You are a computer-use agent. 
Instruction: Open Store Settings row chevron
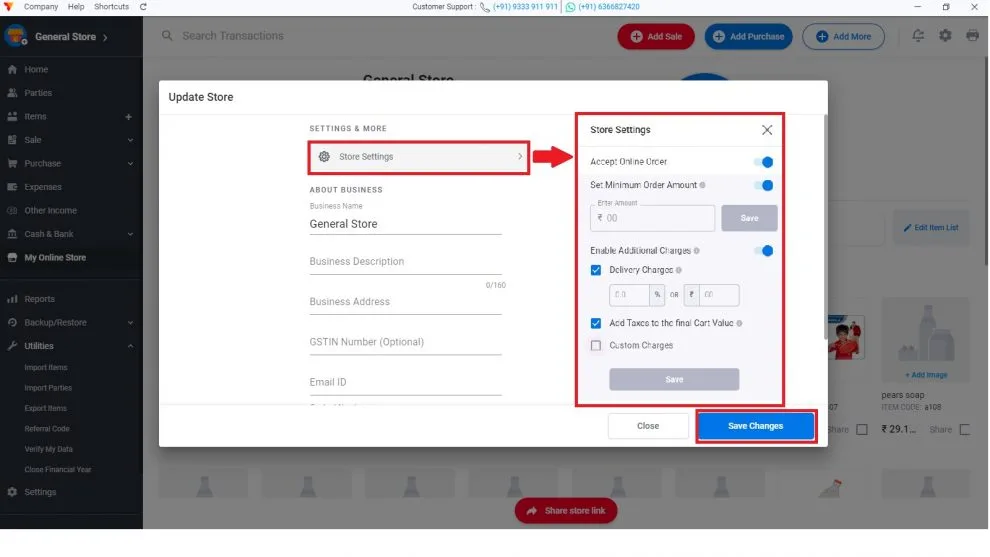tap(520, 157)
